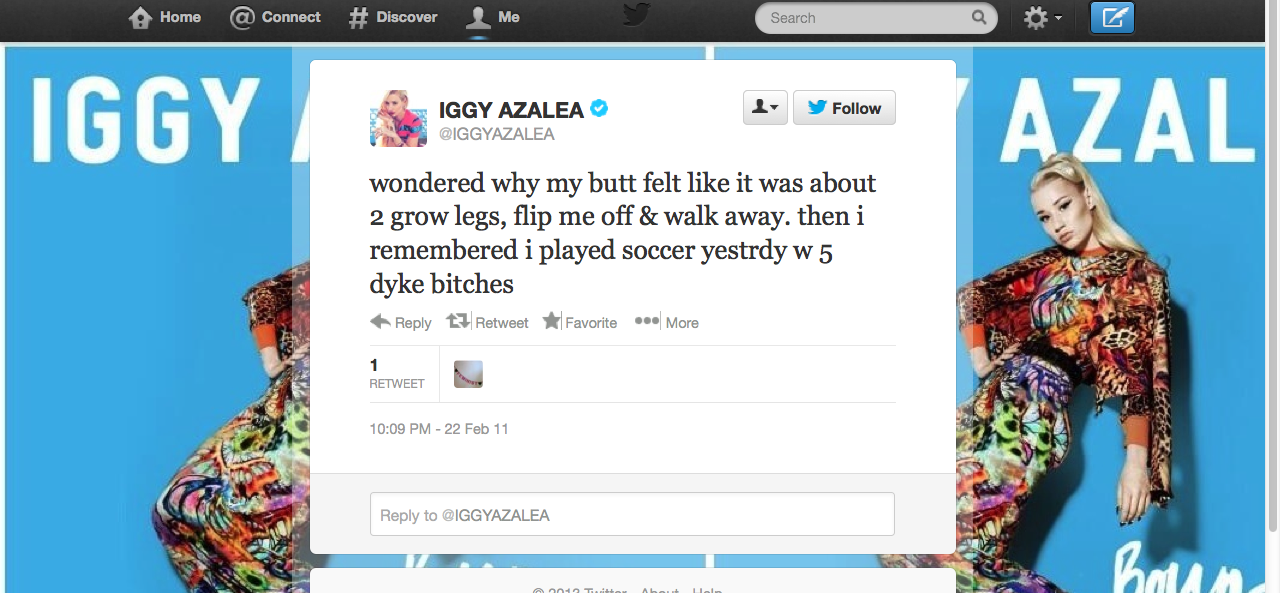1280x593 pixels.
Task: Click the verified badge beside IGGY AZALEA
Action: 599,109
